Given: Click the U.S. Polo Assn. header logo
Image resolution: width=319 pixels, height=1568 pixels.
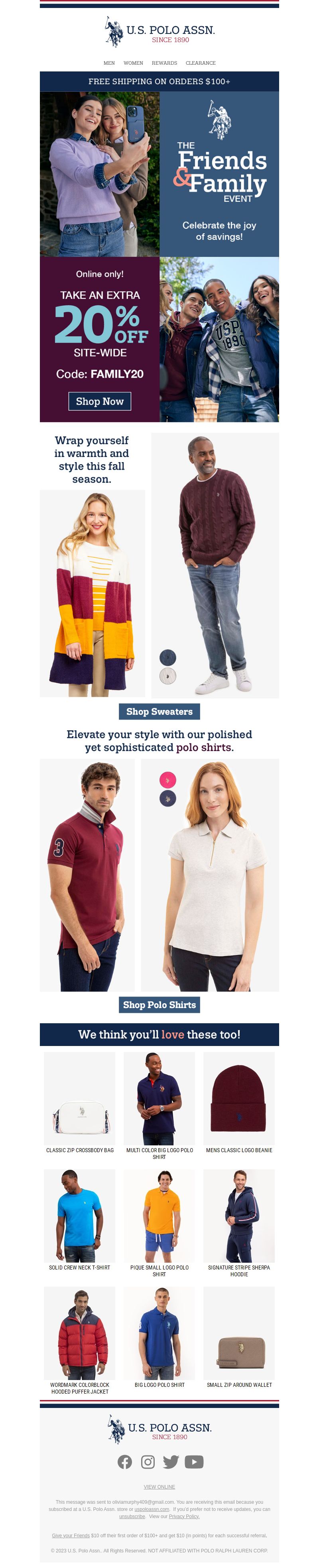Looking at the screenshot, I should click(159, 32).
